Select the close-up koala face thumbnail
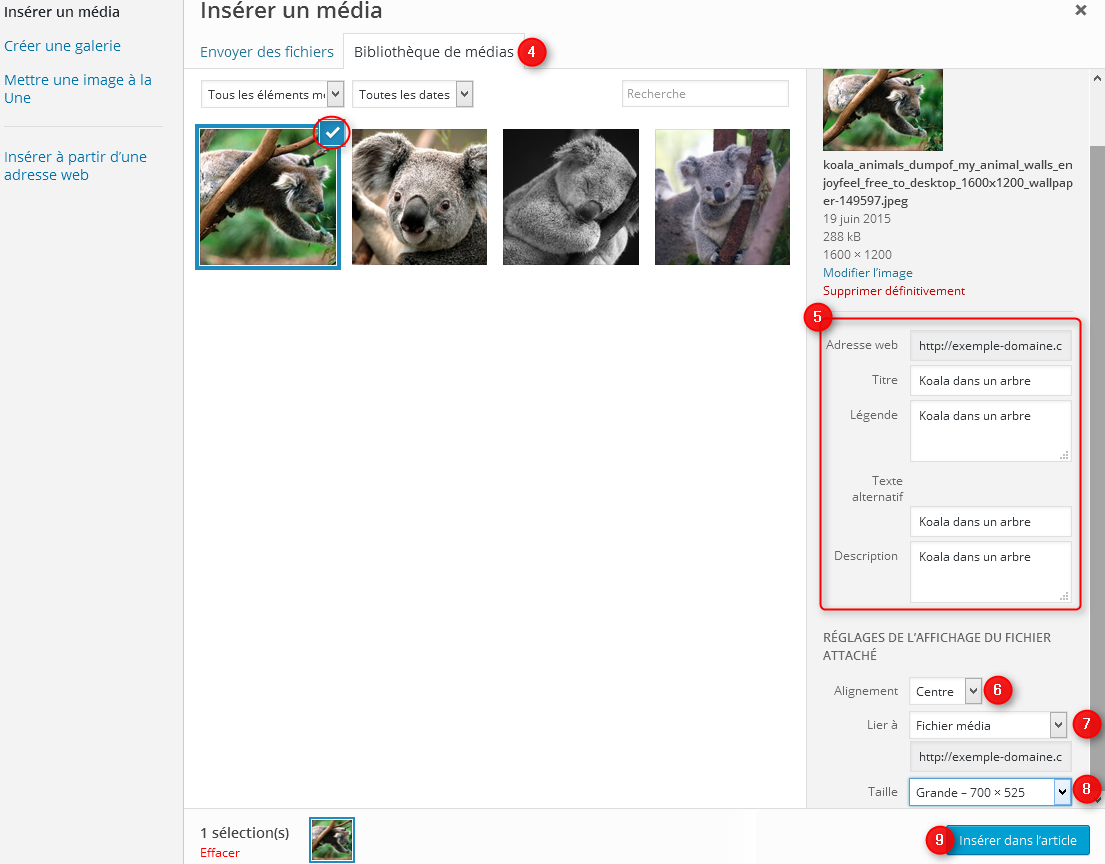This screenshot has width=1105, height=864. 419,197
